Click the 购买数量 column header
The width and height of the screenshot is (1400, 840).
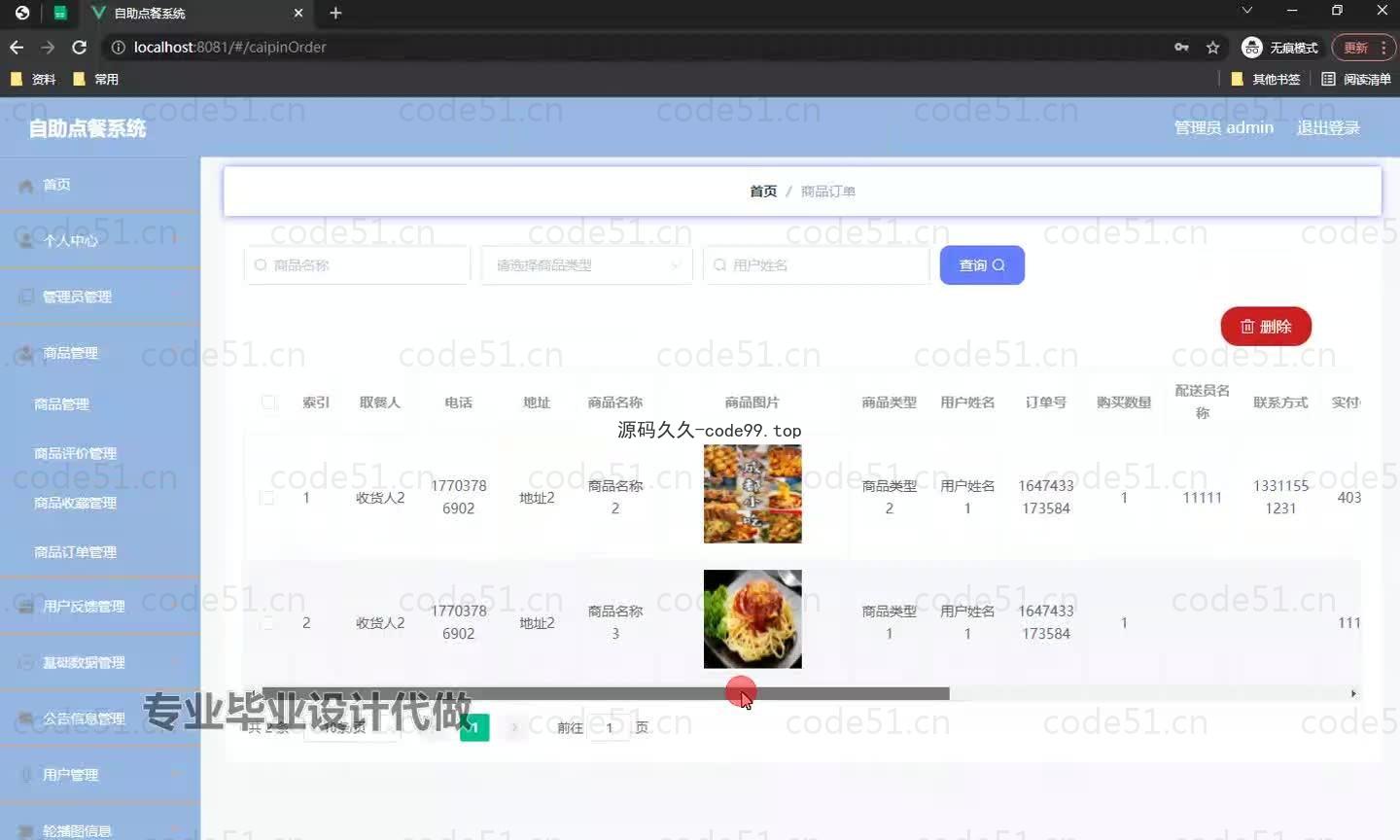click(1124, 402)
